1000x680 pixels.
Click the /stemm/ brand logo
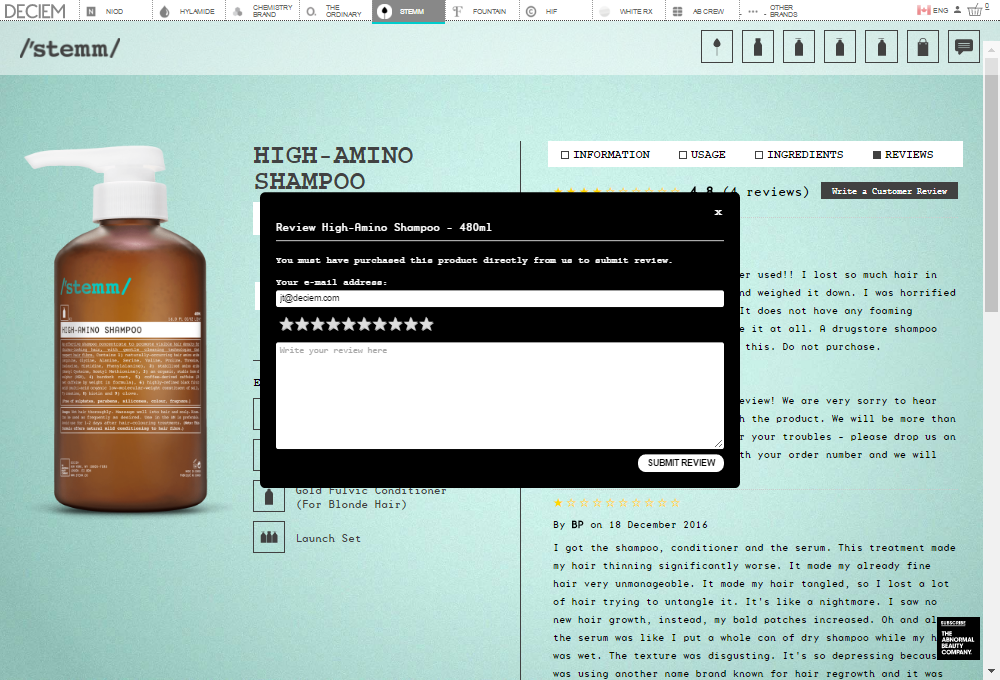[x=70, y=48]
